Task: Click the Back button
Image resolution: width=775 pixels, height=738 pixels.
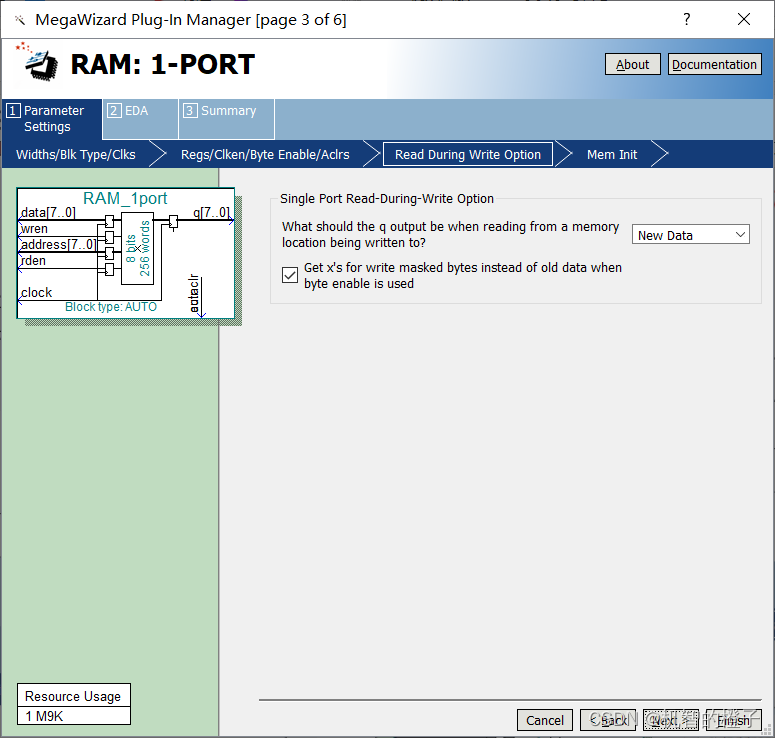Action: (x=608, y=720)
